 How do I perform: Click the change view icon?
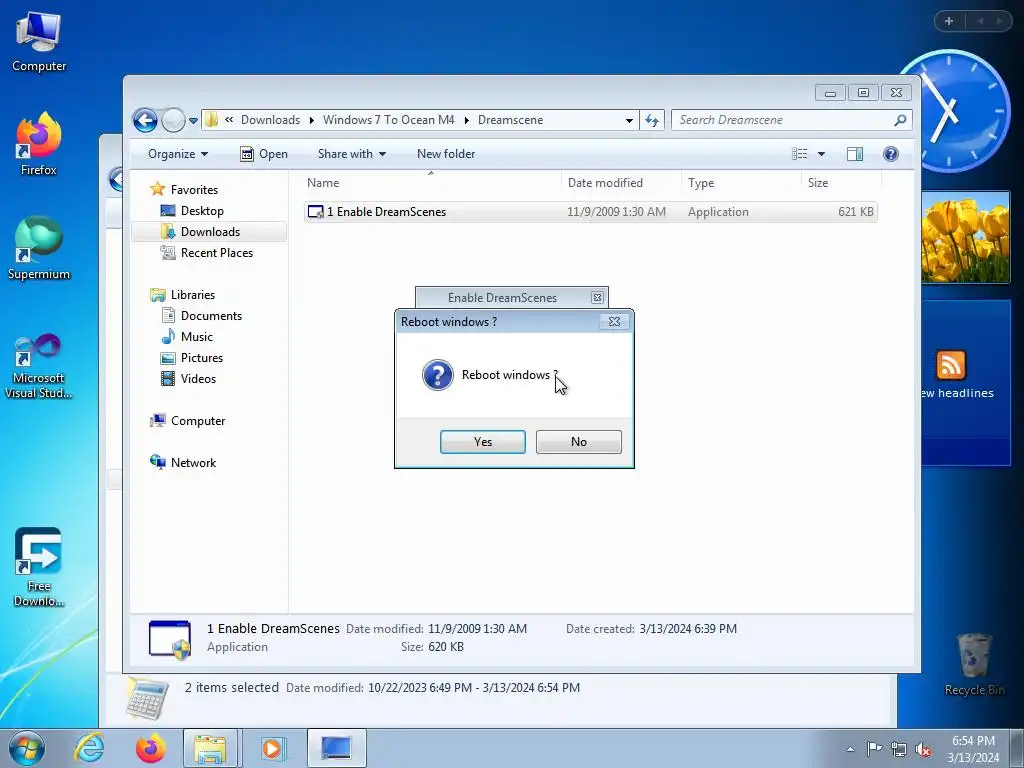coord(799,154)
